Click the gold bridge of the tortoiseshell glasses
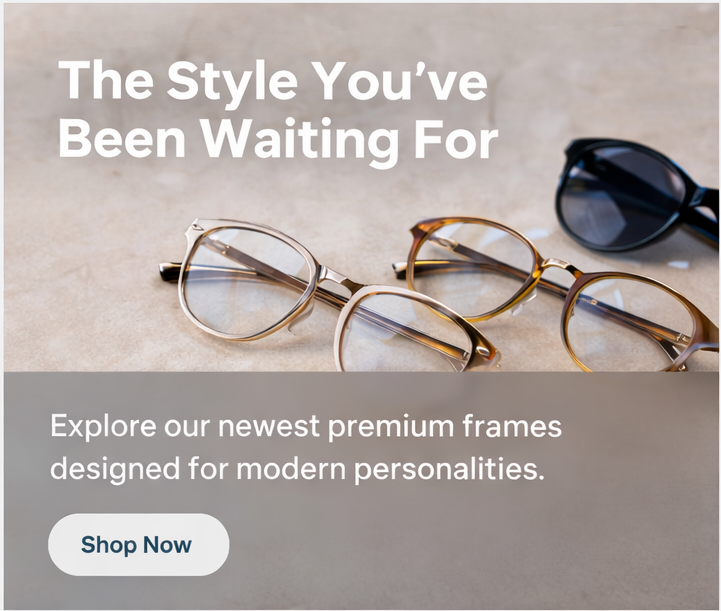The width and height of the screenshot is (721, 611). [560, 267]
